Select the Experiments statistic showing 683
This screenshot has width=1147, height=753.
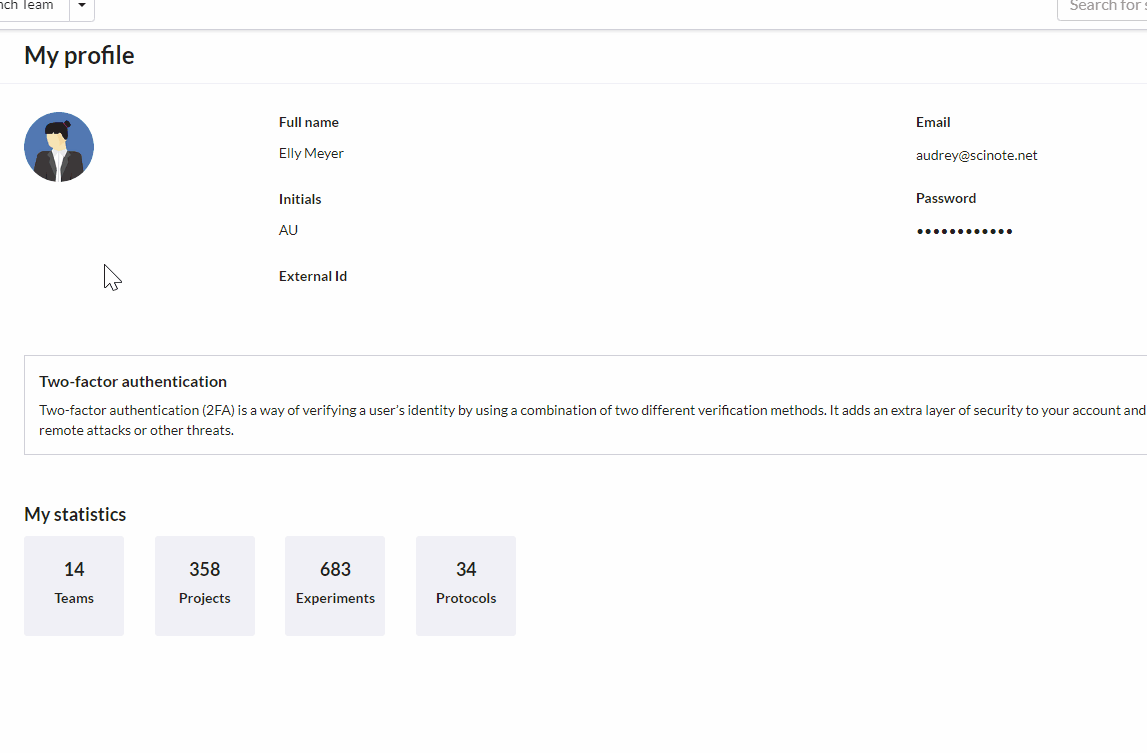(335, 585)
